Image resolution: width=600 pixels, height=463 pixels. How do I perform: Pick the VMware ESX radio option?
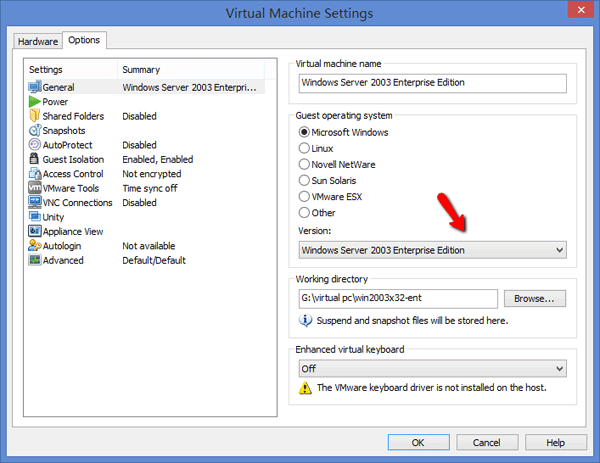tap(304, 196)
